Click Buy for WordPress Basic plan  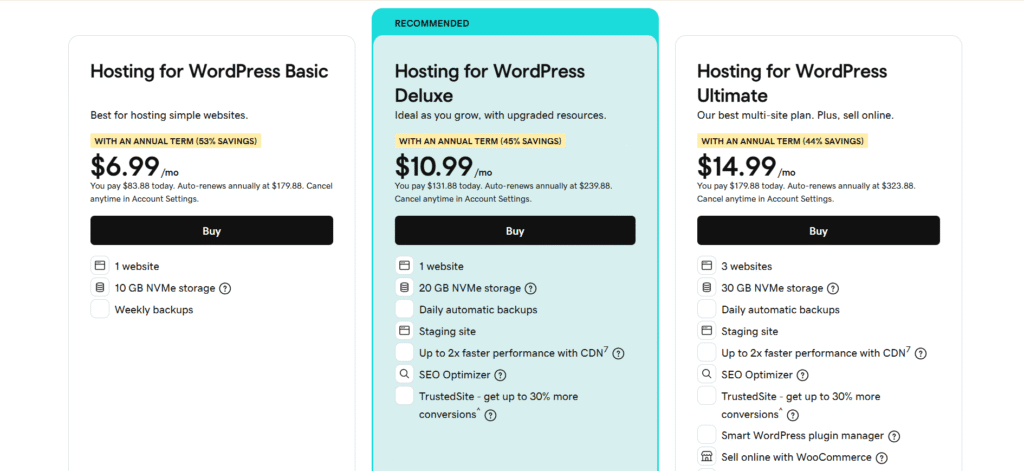[211, 231]
